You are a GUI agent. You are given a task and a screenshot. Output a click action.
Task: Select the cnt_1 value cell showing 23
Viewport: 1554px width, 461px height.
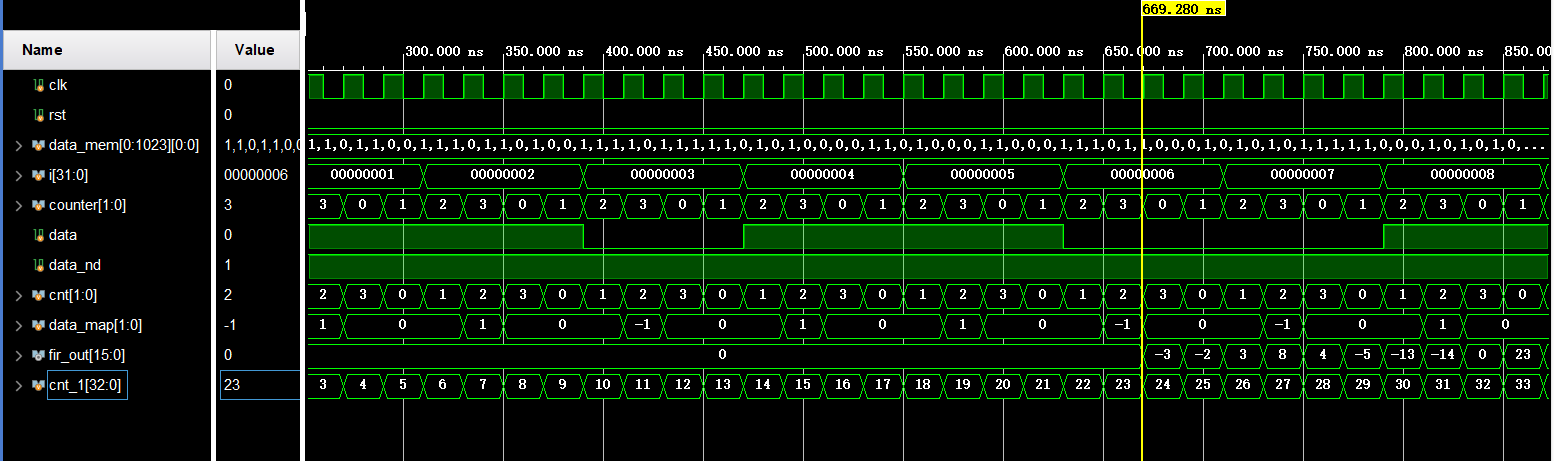258,385
